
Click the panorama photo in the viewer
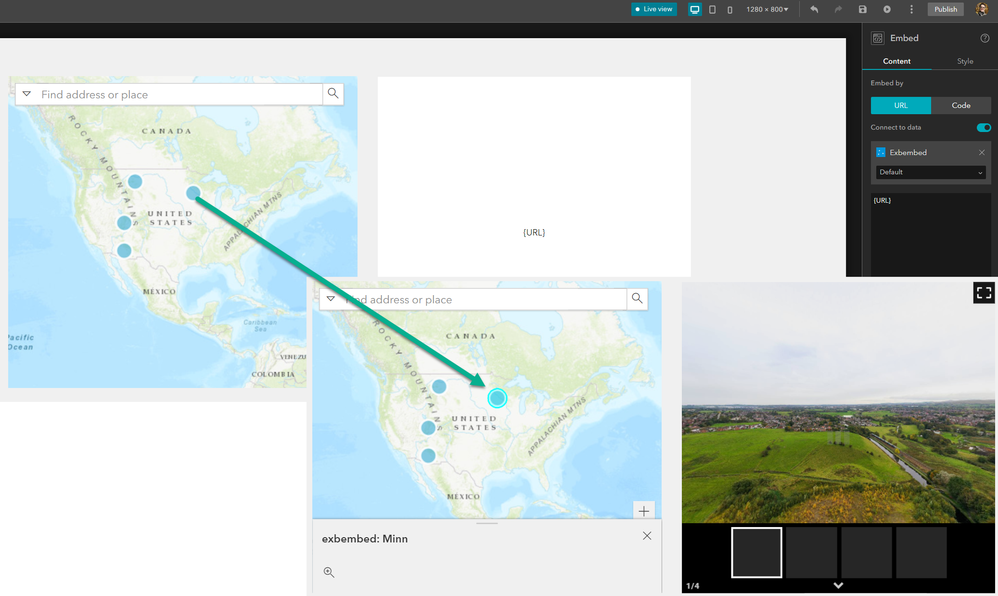pyautogui.click(x=838, y=402)
